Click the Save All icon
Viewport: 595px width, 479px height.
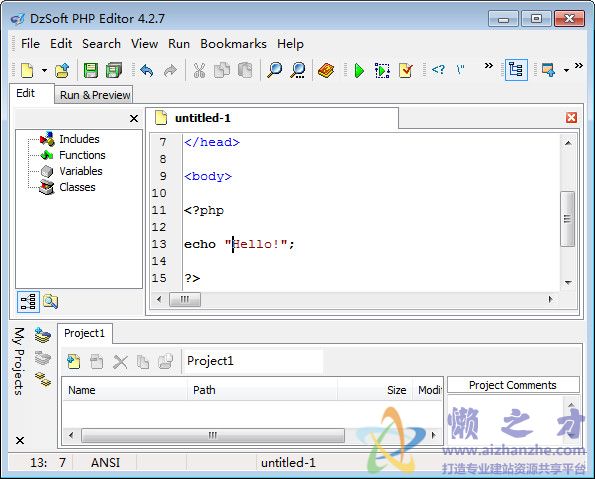[114, 70]
